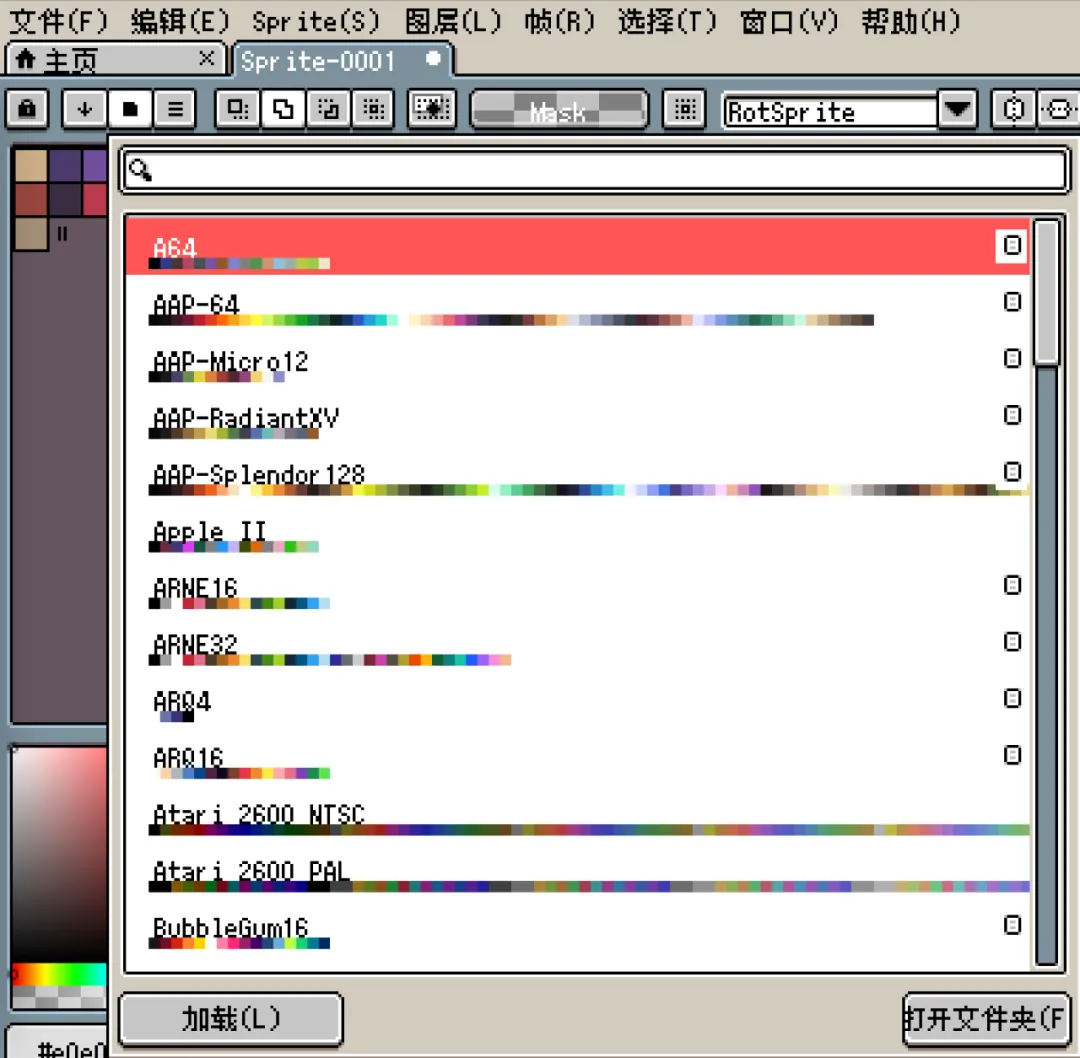The width and height of the screenshot is (1080, 1058).
Task: Select the filled square selection mode
Action: pos(129,109)
